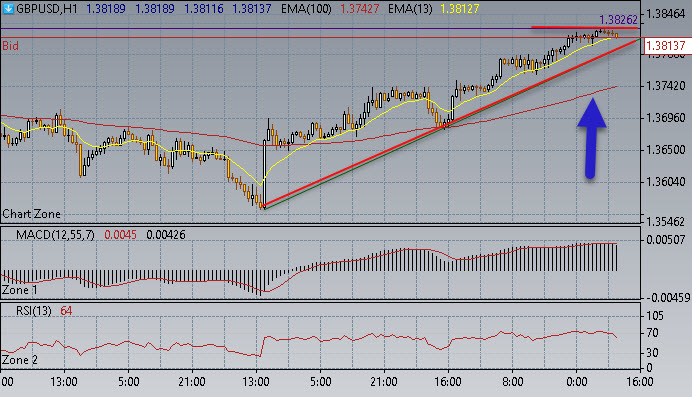Select the purple 1.38262 price level label
Screen dimensions: 692x397
click(x=618, y=19)
